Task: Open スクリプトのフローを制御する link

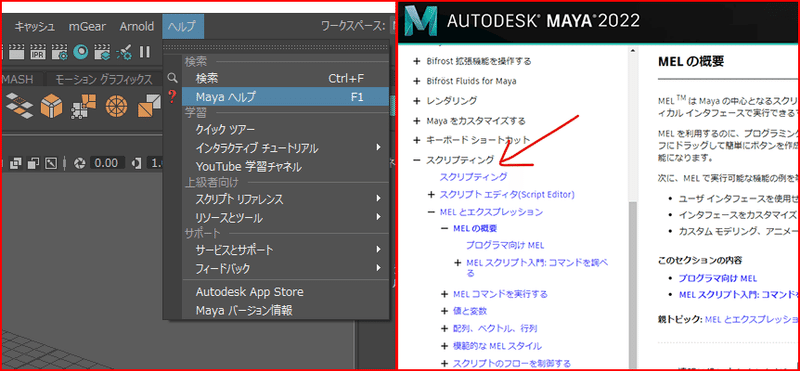Action: (512, 363)
